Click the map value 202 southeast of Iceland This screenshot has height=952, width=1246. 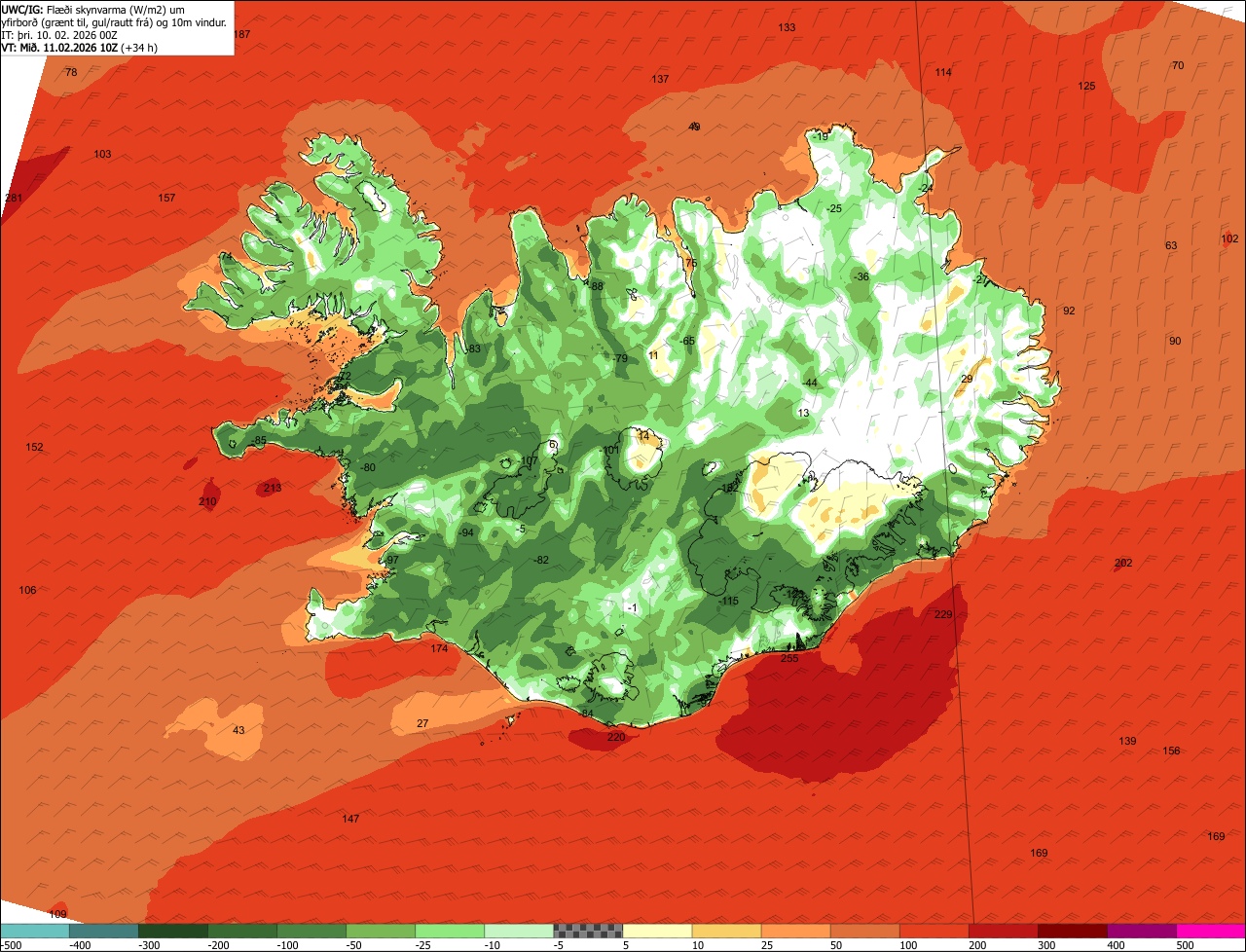pyautogui.click(x=1123, y=564)
